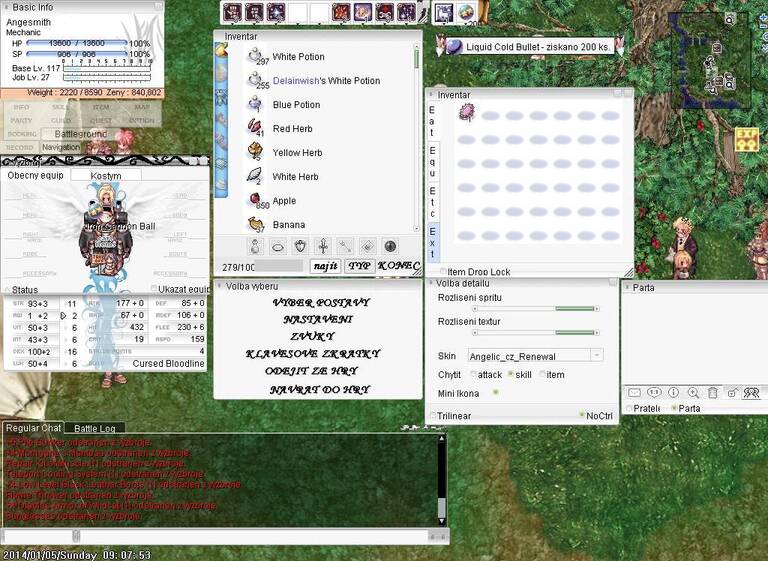Screen dimensions: 768x561
Task: Switch to the Battle Log tab
Action: point(97,428)
